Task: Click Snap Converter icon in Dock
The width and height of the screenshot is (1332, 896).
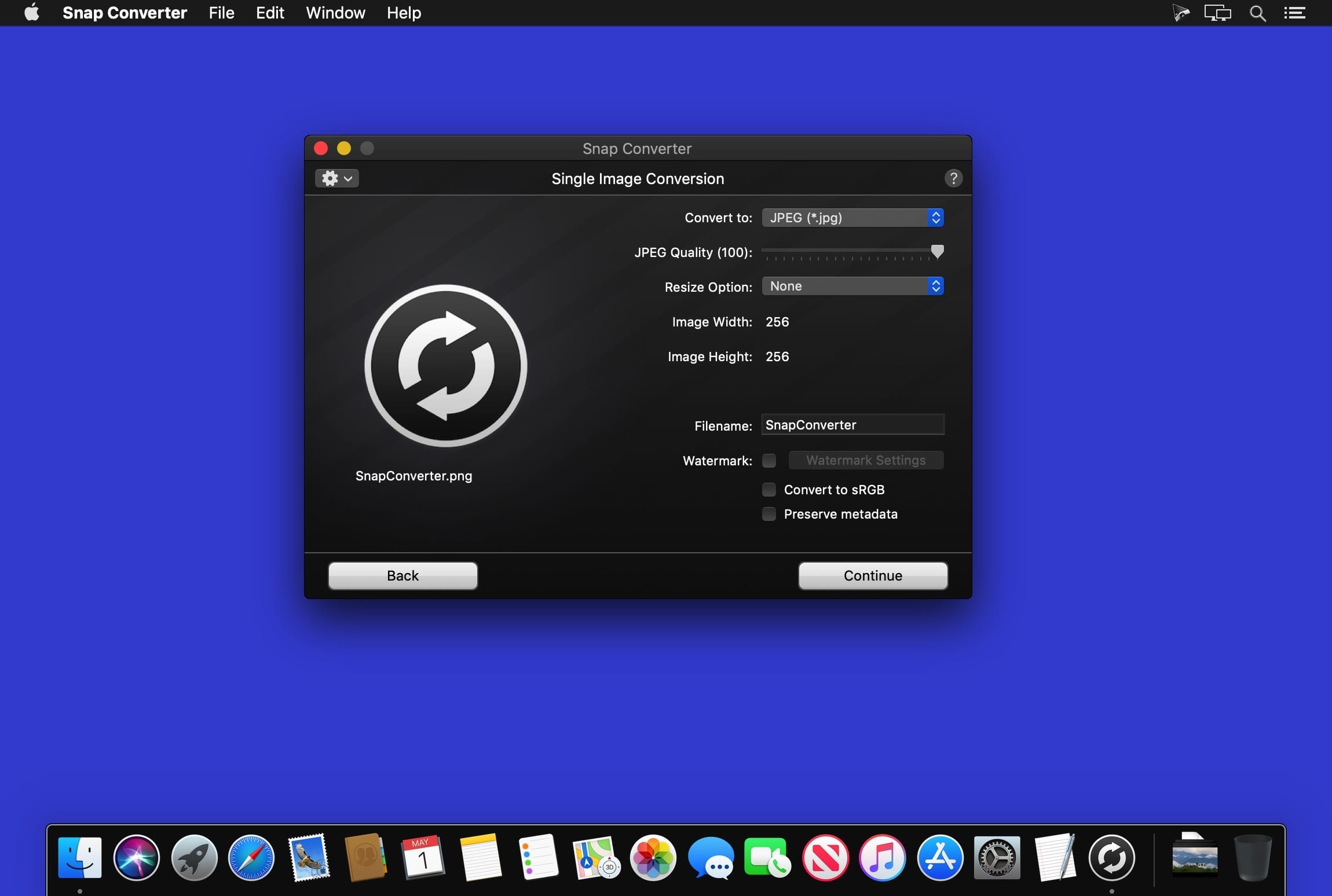Action: click(x=1112, y=858)
